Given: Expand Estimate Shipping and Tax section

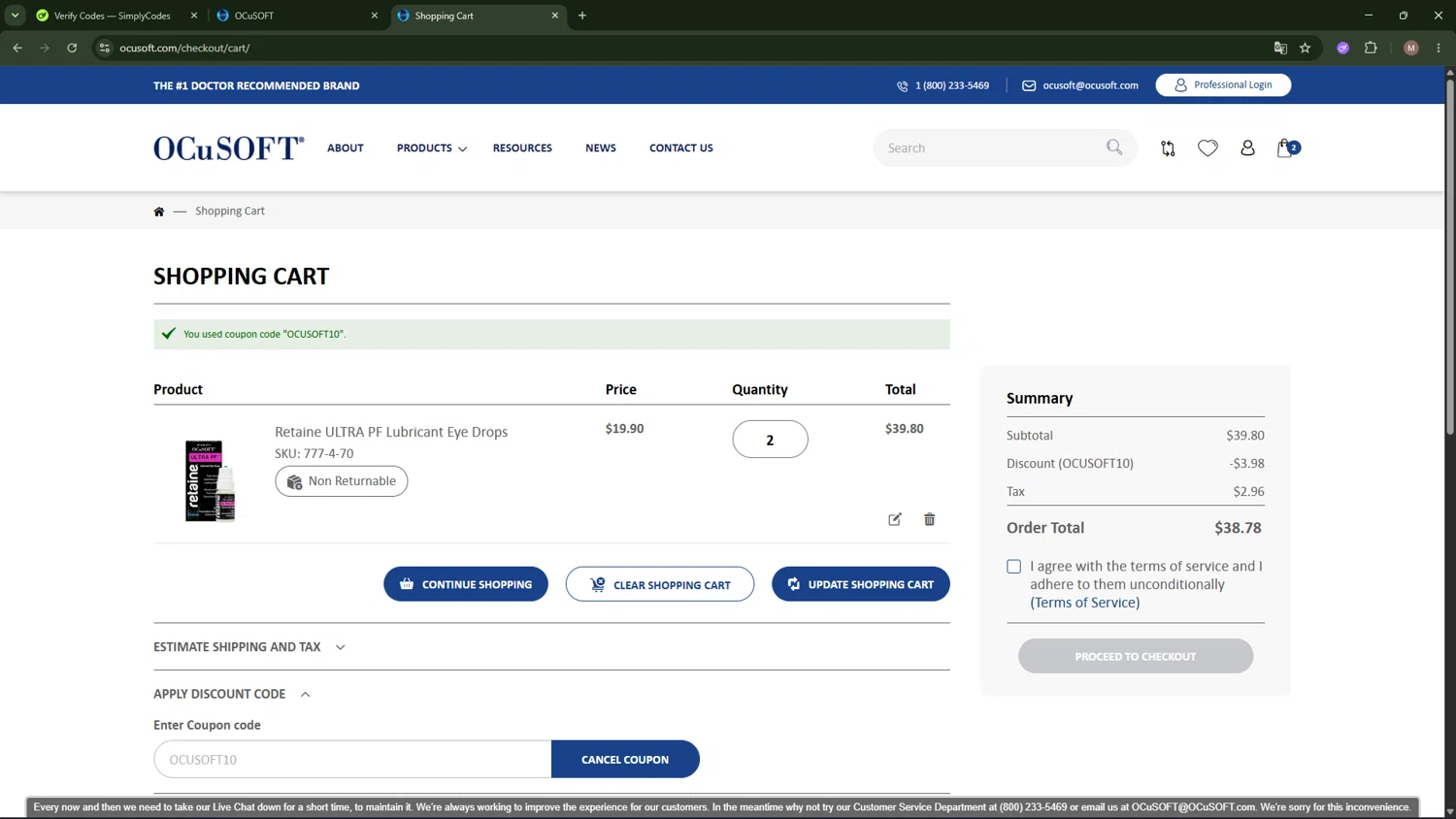Looking at the screenshot, I should click(249, 647).
